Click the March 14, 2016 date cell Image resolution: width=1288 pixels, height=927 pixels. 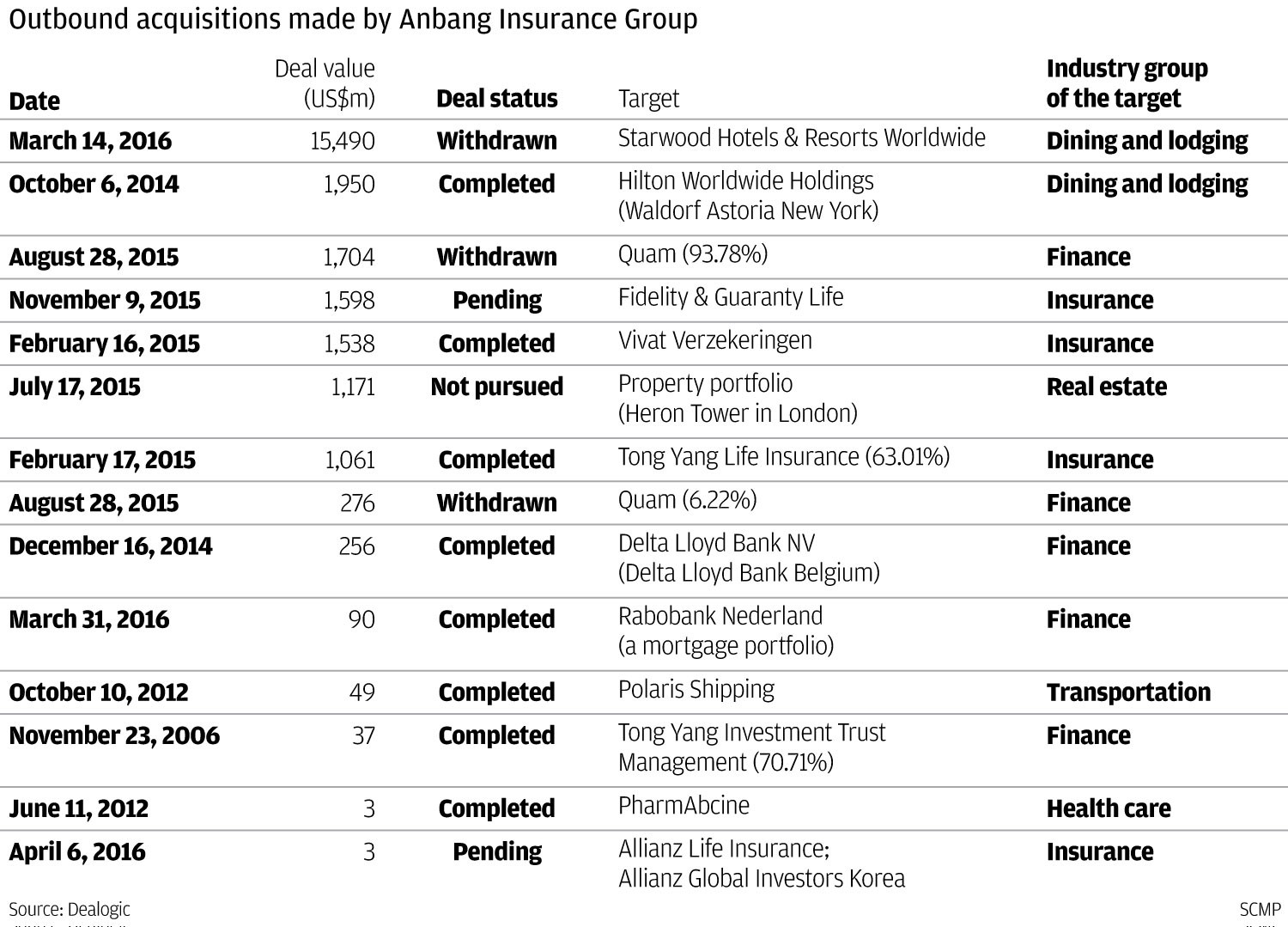click(90, 141)
